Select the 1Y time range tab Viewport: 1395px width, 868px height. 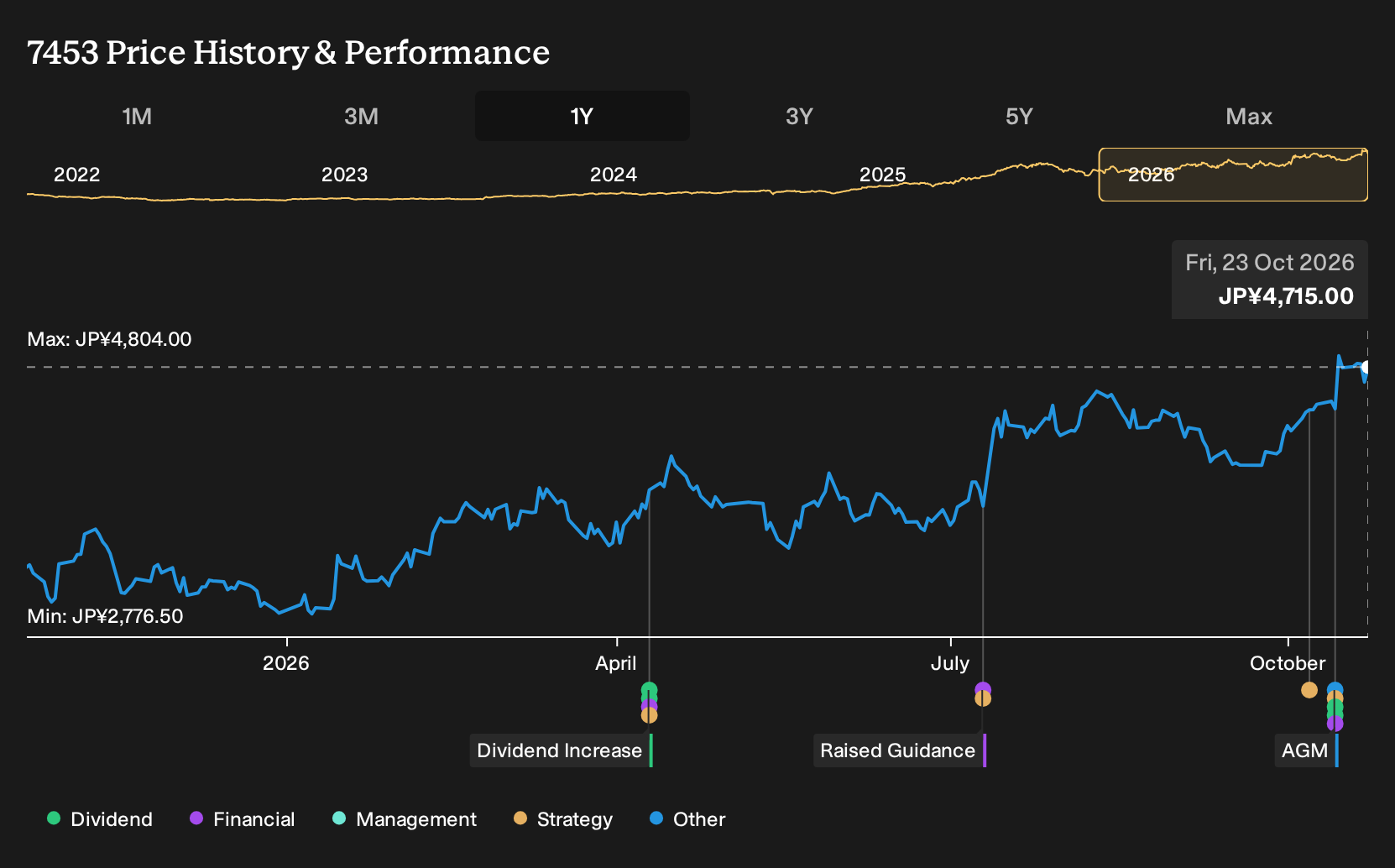click(582, 116)
